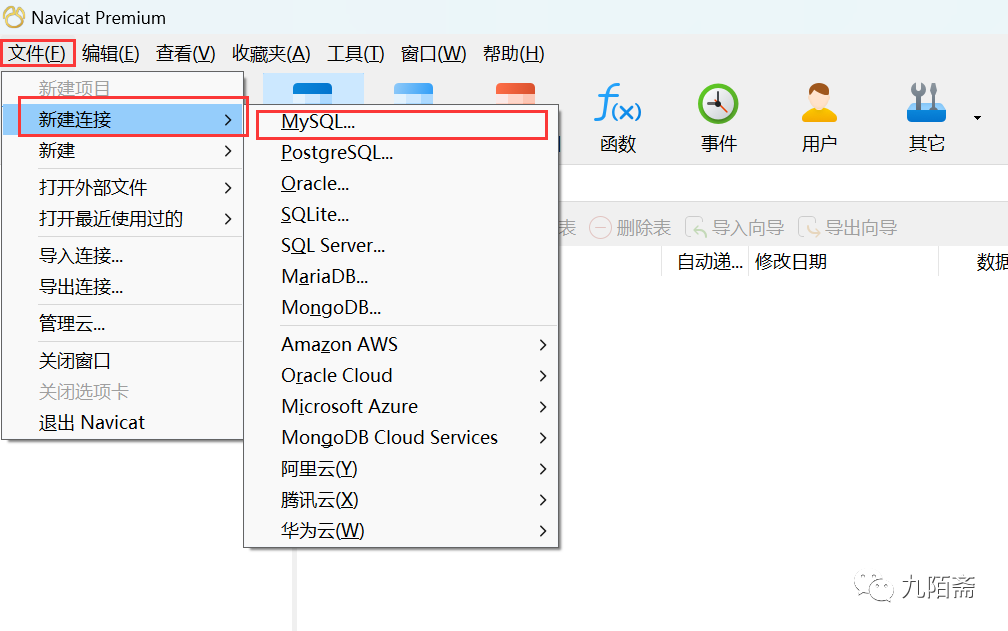Image resolution: width=1008 pixels, height=631 pixels.
Task: Choose 管理云... menu entry
Action: 123,323
